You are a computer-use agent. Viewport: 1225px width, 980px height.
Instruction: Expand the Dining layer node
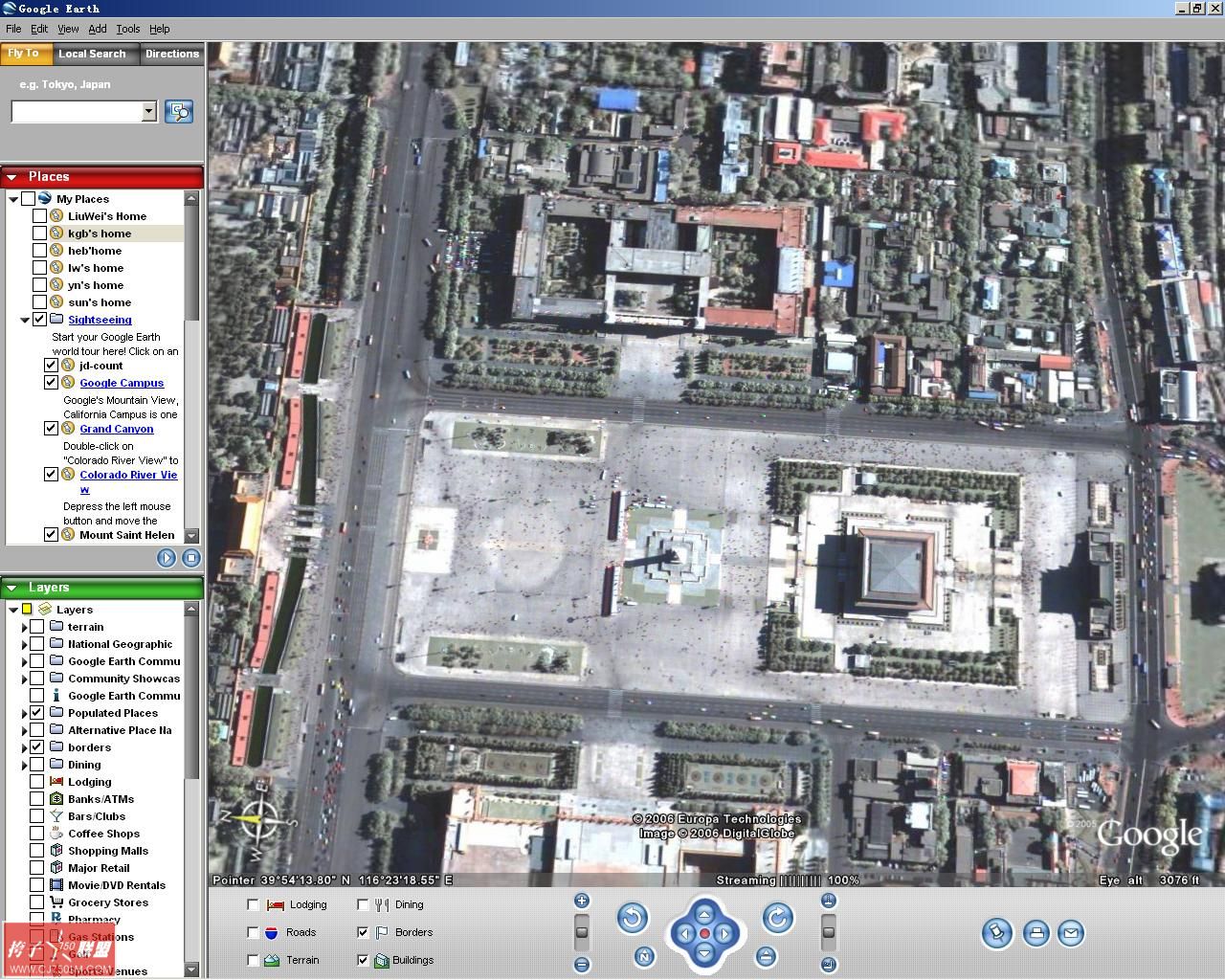click(x=25, y=766)
